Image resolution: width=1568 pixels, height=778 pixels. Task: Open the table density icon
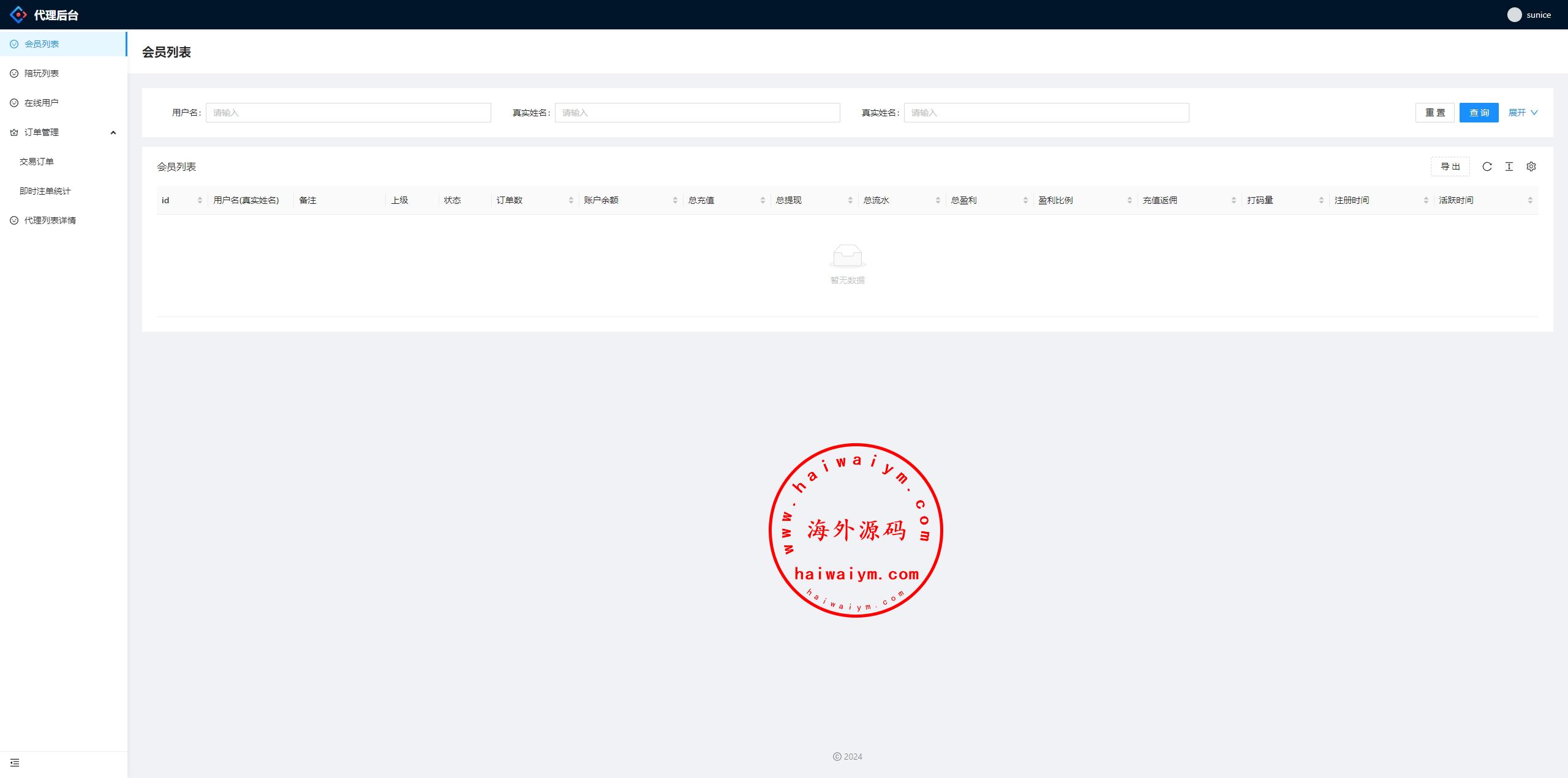tap(1509, 166)
